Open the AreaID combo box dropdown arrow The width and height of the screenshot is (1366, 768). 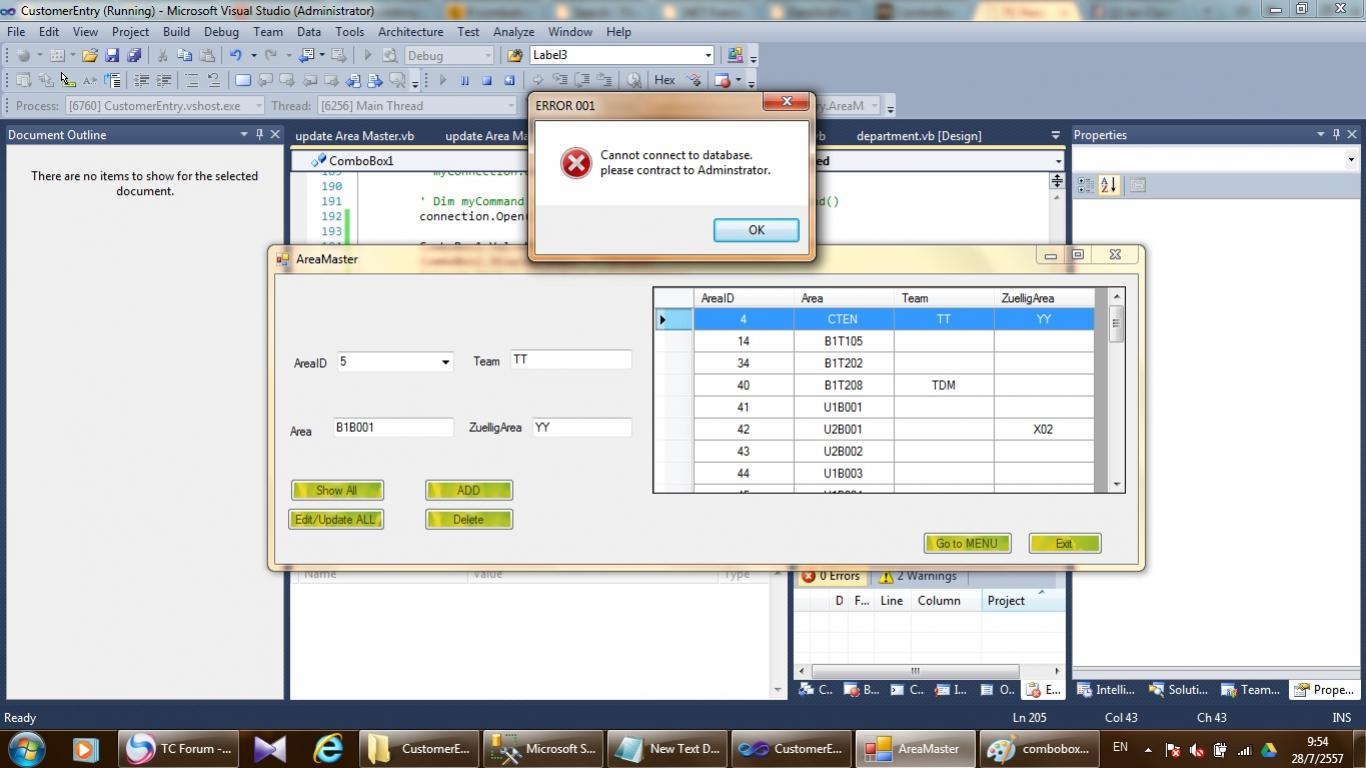pos(445,362)
